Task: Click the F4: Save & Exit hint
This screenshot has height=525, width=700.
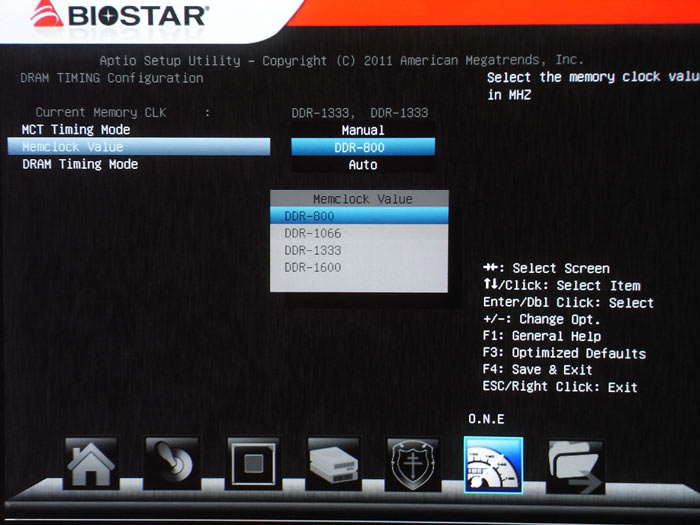Action: tap(538, 370)
